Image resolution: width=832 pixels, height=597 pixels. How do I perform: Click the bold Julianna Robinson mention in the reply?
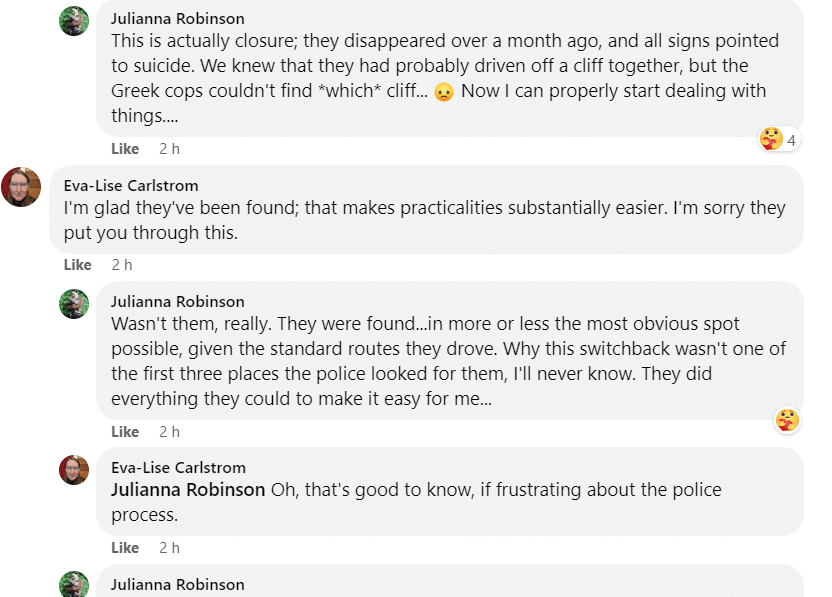pyautogui.click(x=188, y=490)
